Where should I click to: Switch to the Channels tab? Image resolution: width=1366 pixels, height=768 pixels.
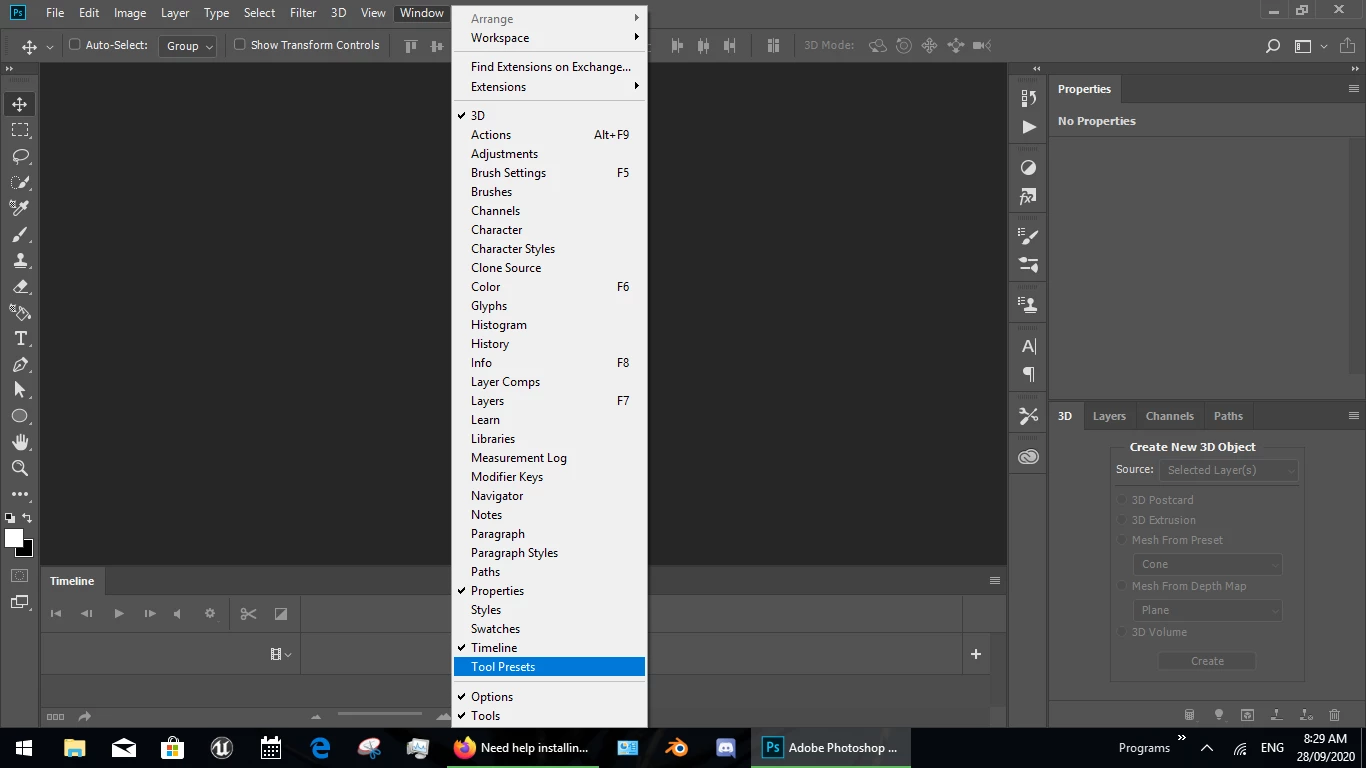pyautogui.click(x=1169, y=416)
